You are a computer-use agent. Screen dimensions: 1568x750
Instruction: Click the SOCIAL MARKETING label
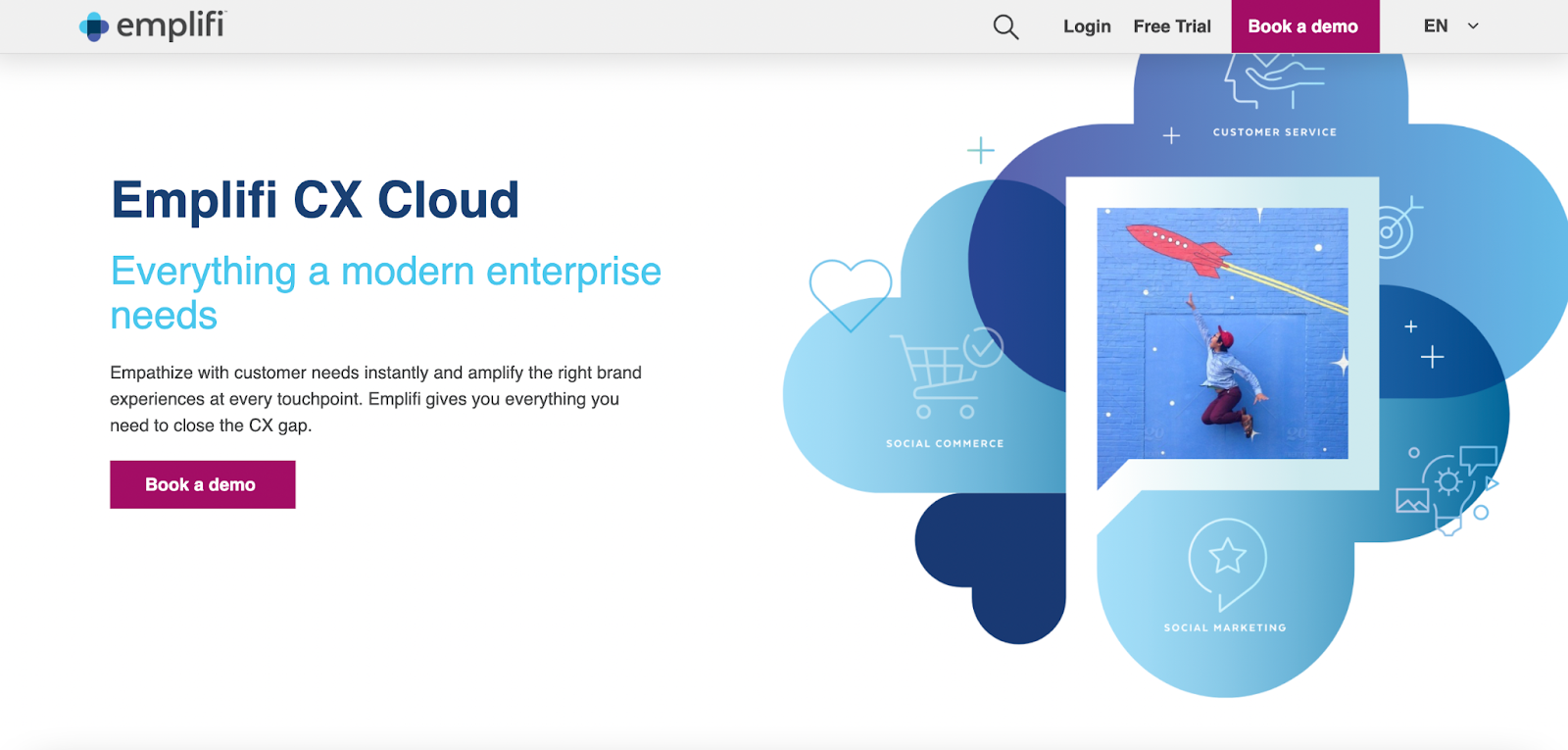1225,627
